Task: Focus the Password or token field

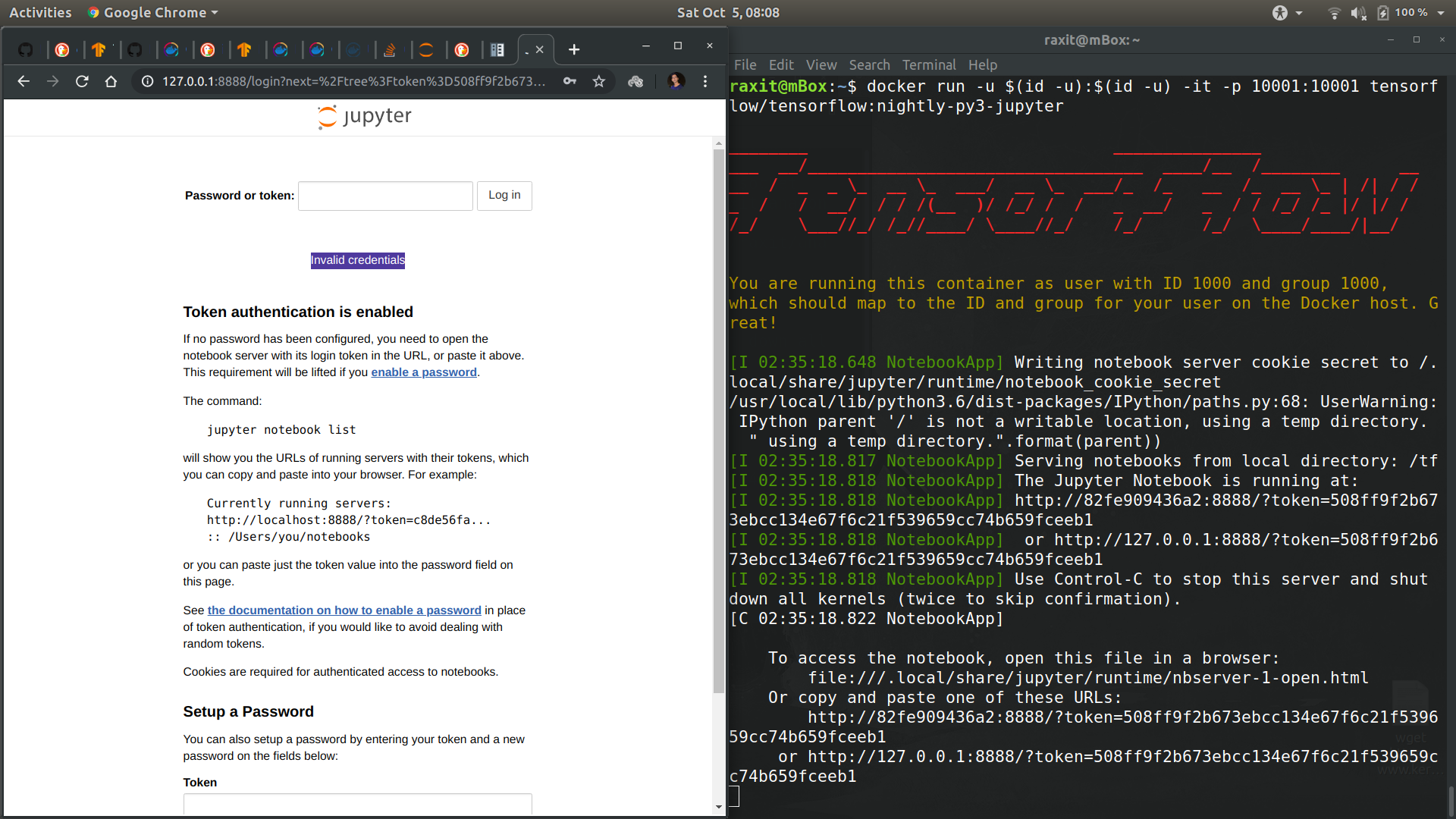Action: (x=385, y=196)
